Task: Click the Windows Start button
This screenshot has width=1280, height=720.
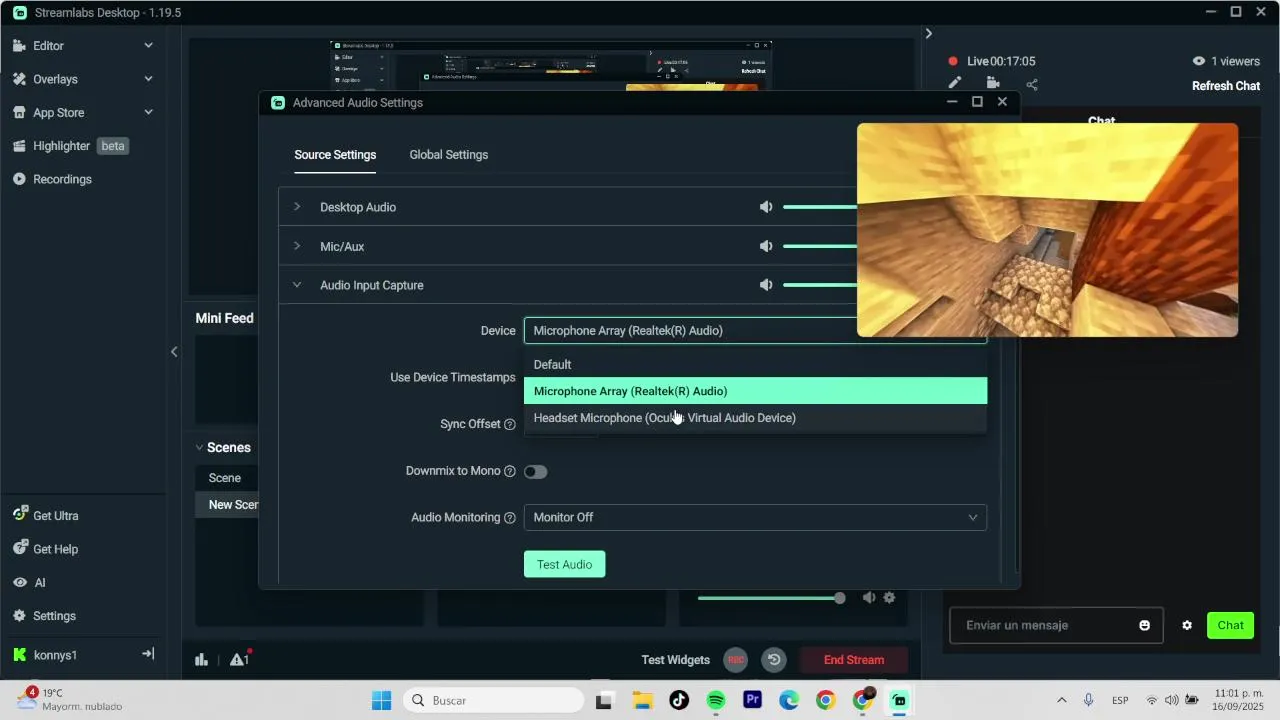Action: 382,700
